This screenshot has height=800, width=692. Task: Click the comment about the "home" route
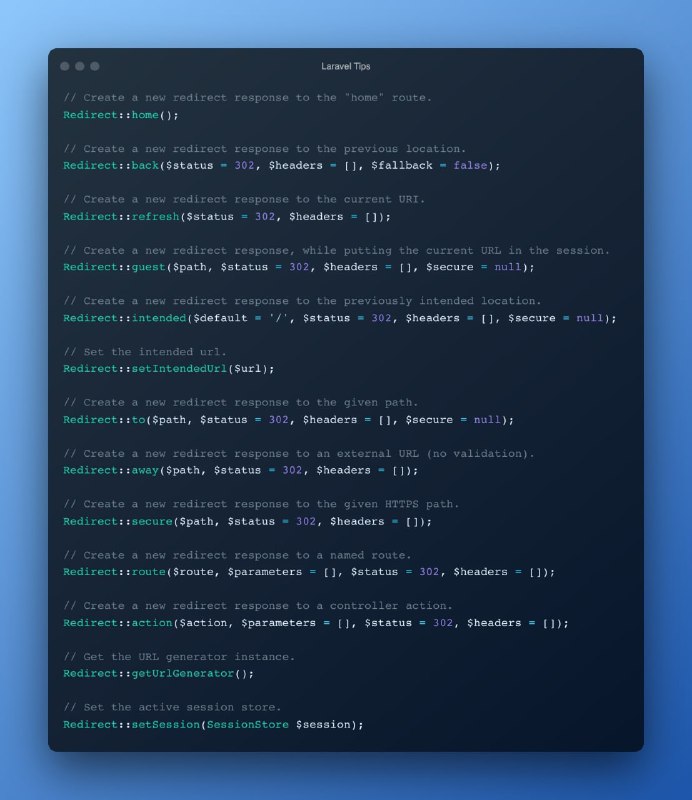click(x=248, y=97)
